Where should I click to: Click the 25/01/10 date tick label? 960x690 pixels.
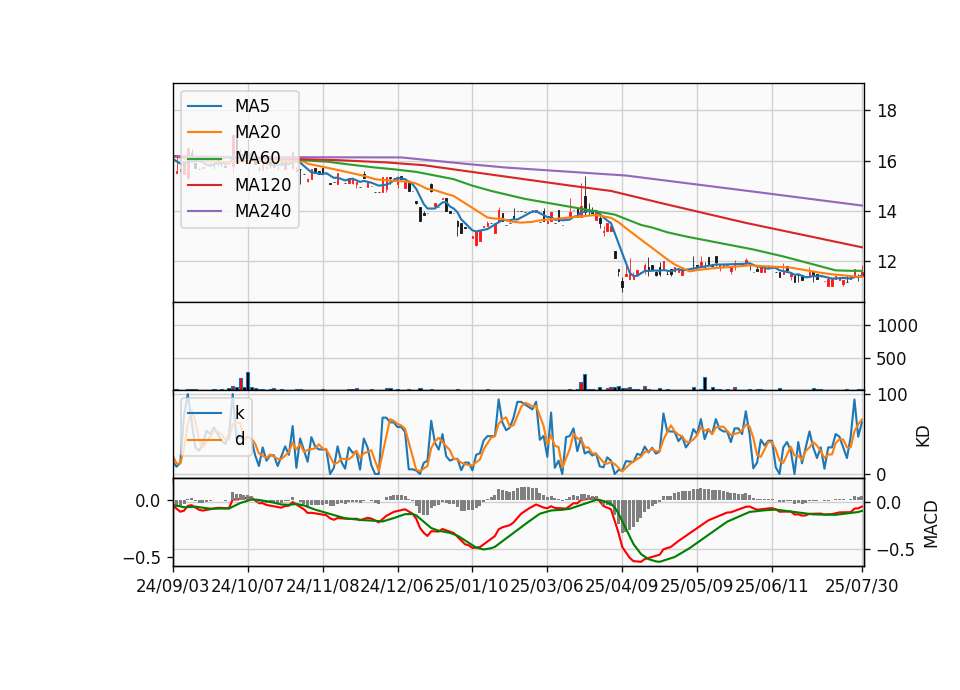pos(472,586)
